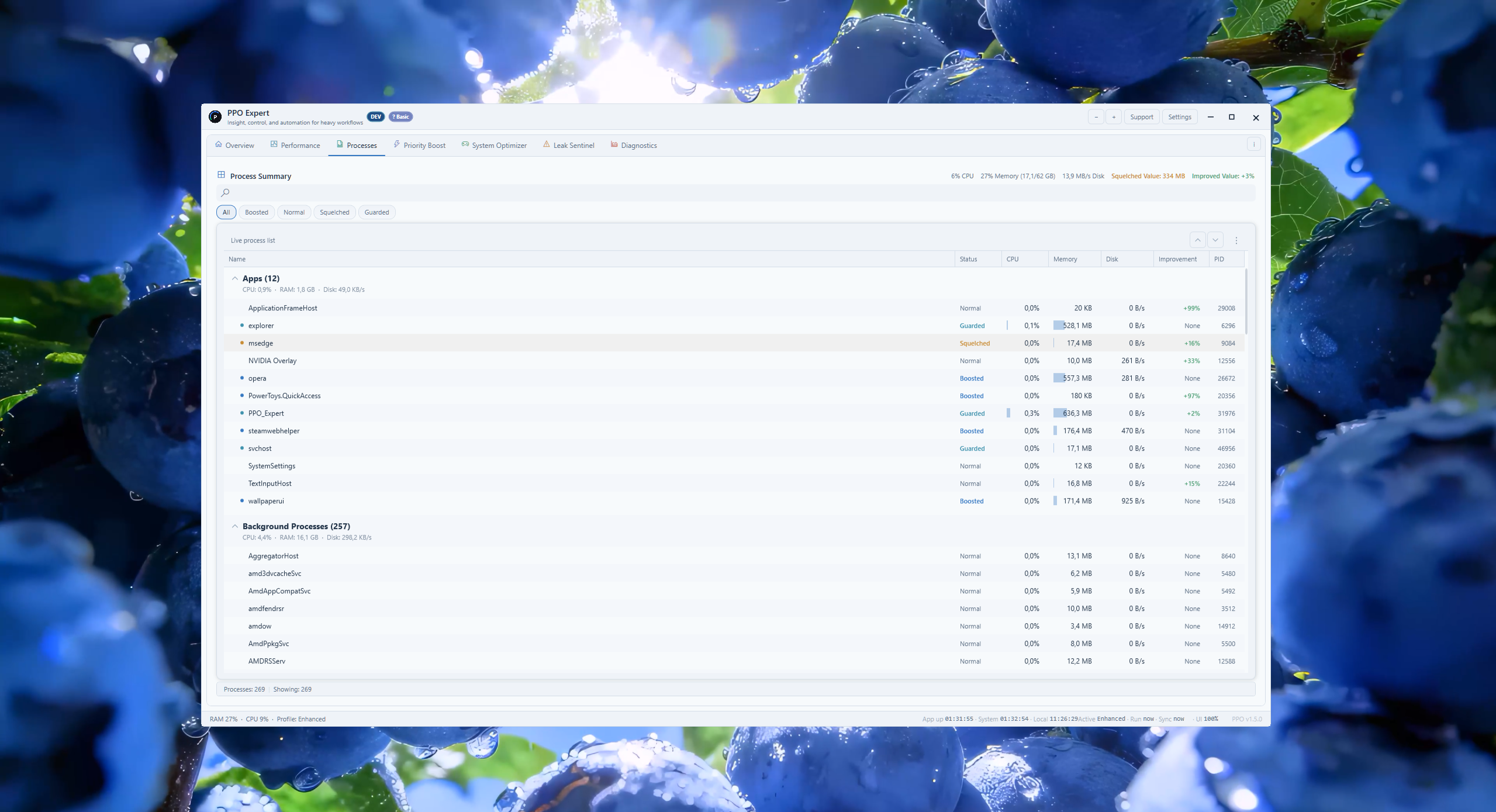Click the blue dot beside PPO_Expert
Viewport: 1496px width, 812px height.
241,413
